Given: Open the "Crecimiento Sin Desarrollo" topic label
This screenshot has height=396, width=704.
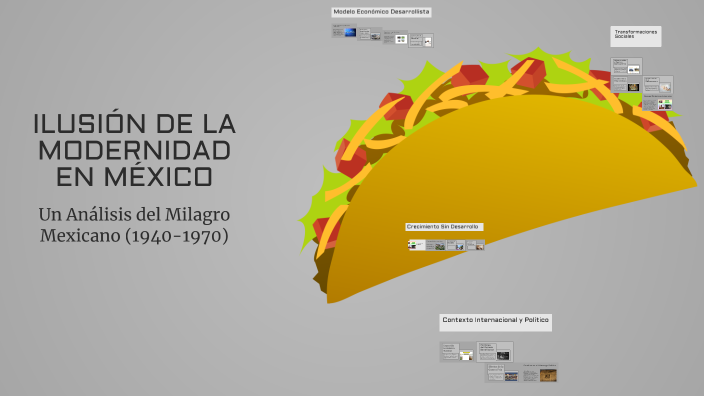Looking at the screenshot, I should coord(444,227).
